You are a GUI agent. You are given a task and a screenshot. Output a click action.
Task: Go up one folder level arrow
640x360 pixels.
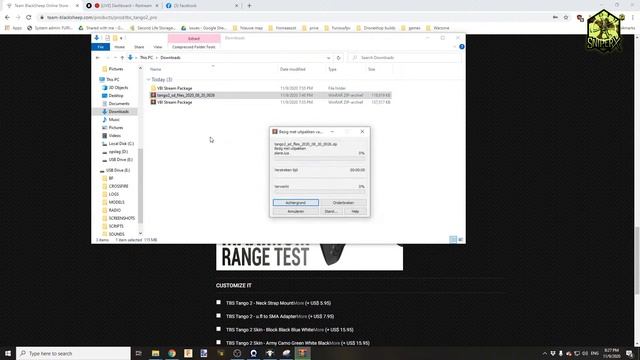click(122, 58)
